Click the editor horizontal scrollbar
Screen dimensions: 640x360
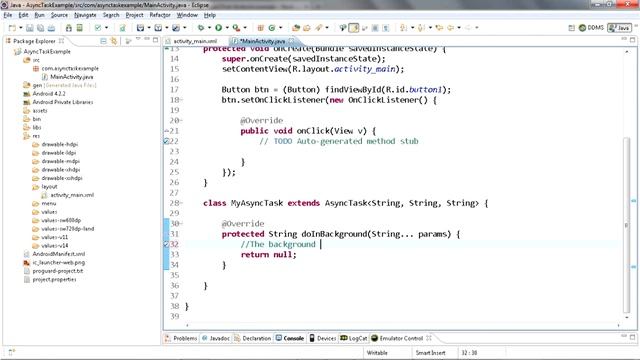point(402,325)
